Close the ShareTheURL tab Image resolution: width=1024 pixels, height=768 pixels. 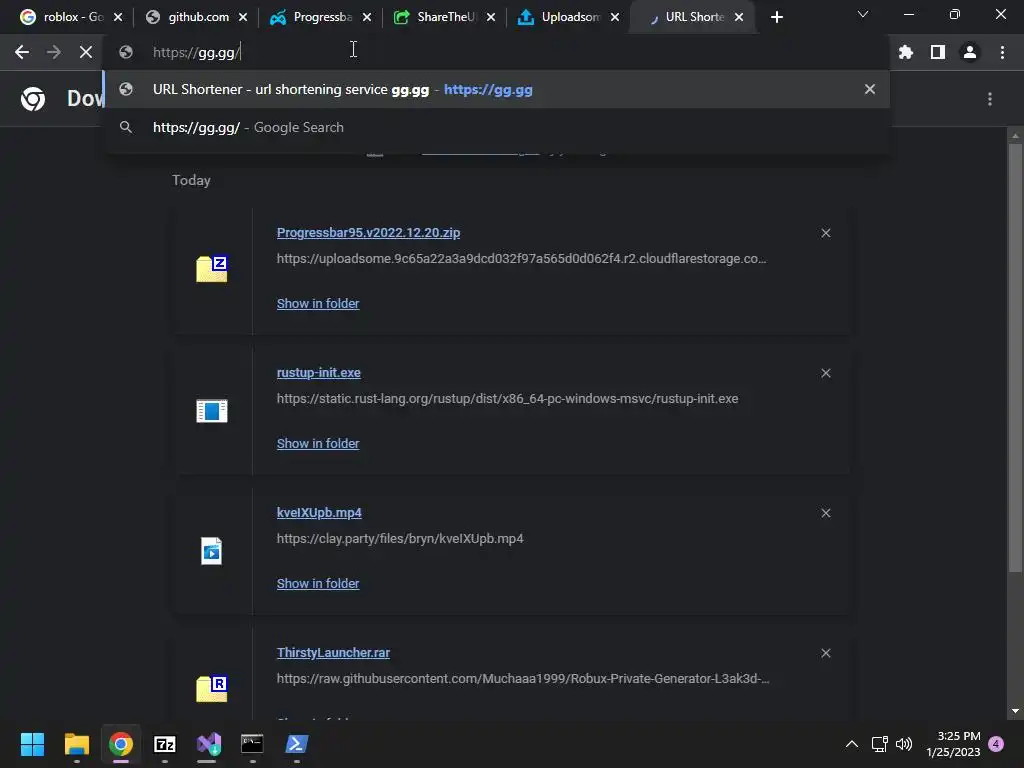[x=491, y=18]
